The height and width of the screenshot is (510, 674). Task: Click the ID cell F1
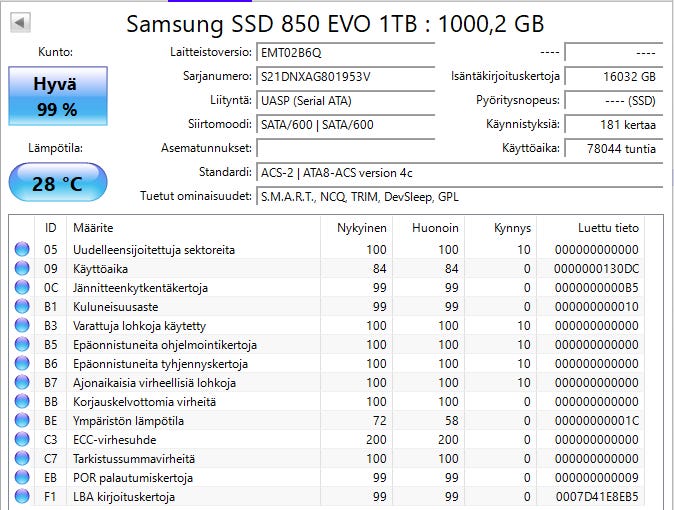[50, 497]
